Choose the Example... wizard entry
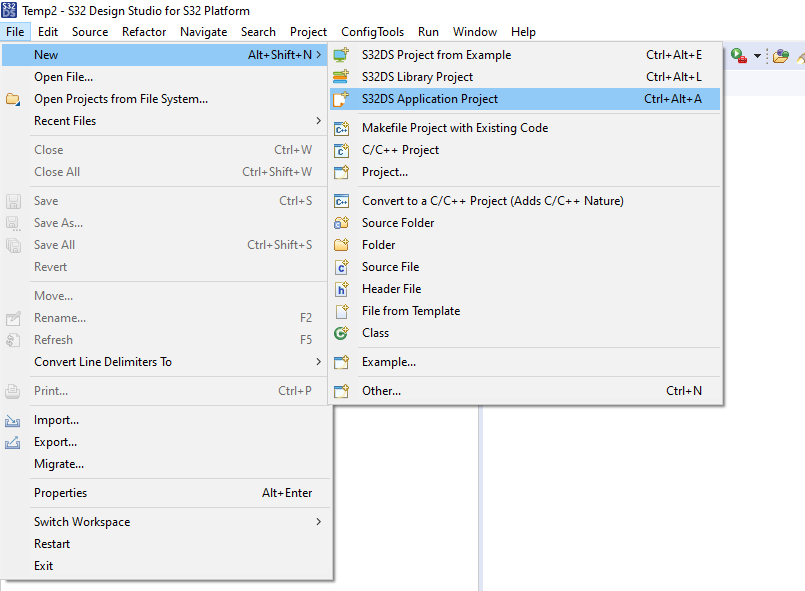This screenshot has height=591, width=805. [x=381, y=361]
